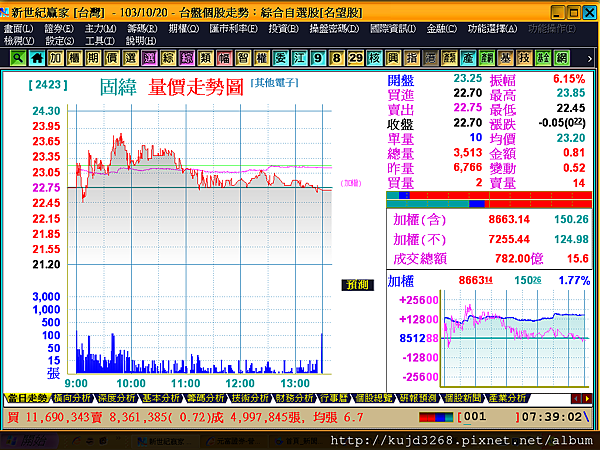Open the 畫面(L) menu
The image size is (600, 450).
[18, 29]
